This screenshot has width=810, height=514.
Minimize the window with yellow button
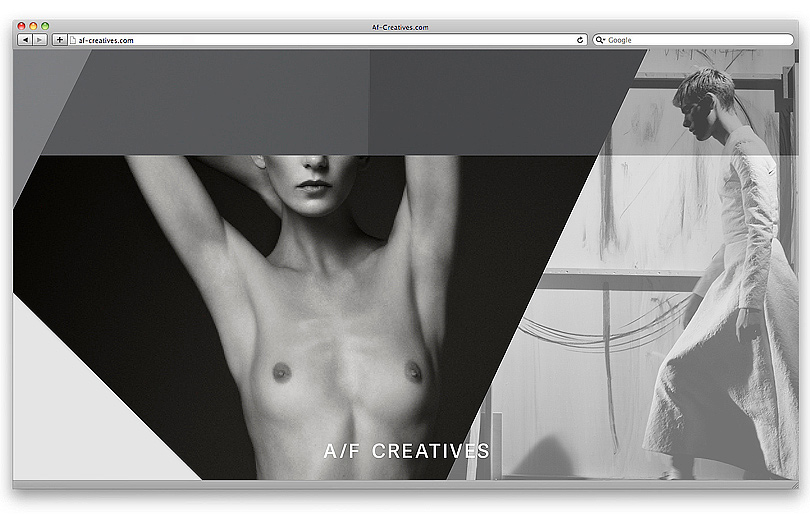click(x=33, y=26)
